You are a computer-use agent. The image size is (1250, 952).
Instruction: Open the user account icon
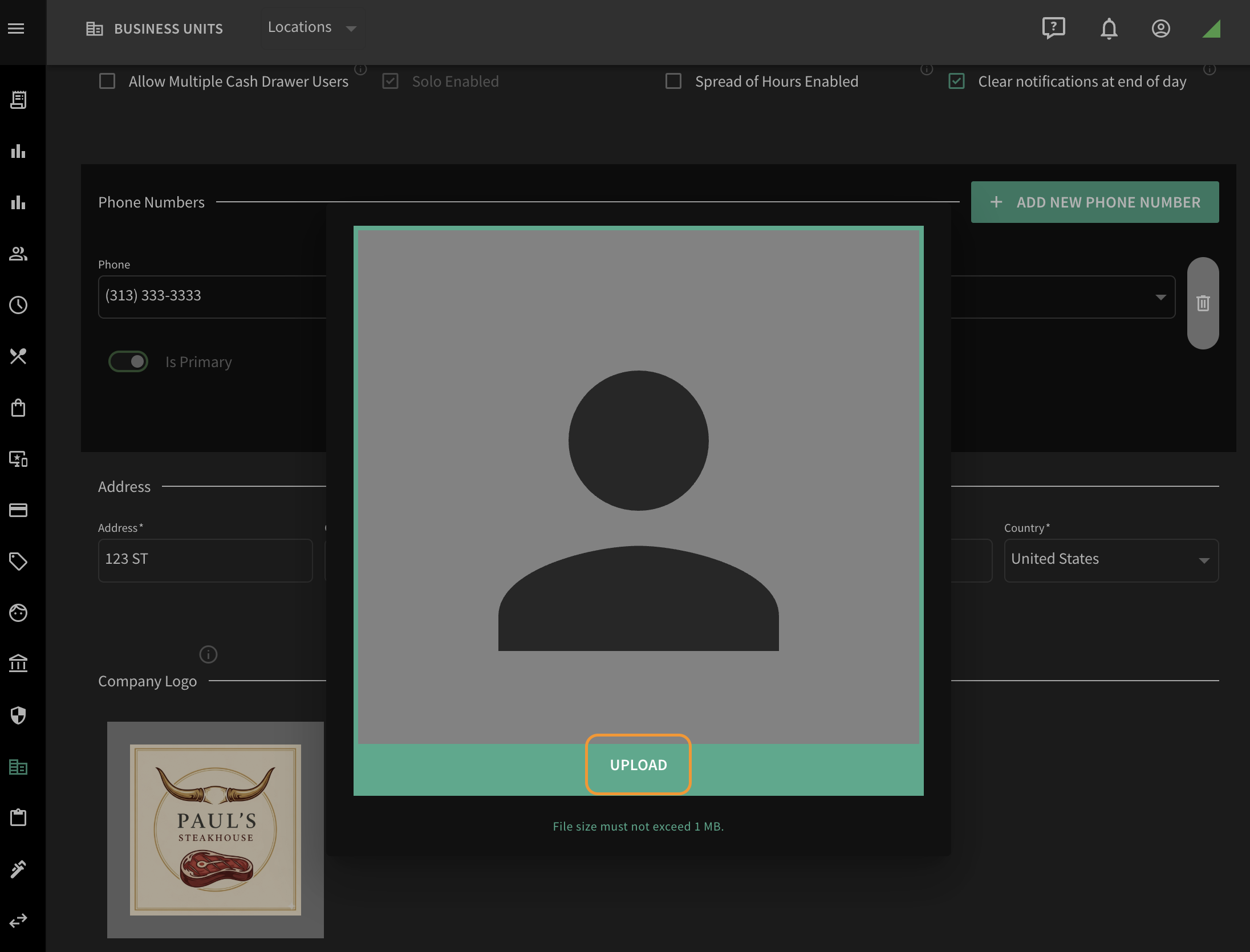pos(1160,29)
